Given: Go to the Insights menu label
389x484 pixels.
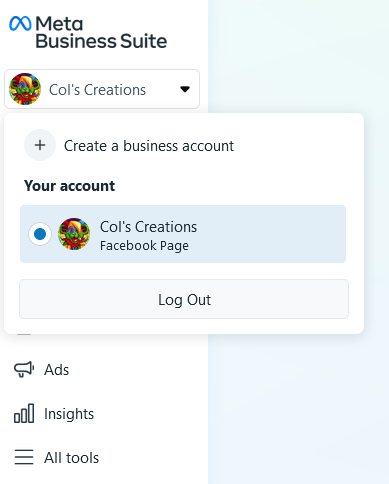Looking at the screenshot, I should click(x=69, y=414).
